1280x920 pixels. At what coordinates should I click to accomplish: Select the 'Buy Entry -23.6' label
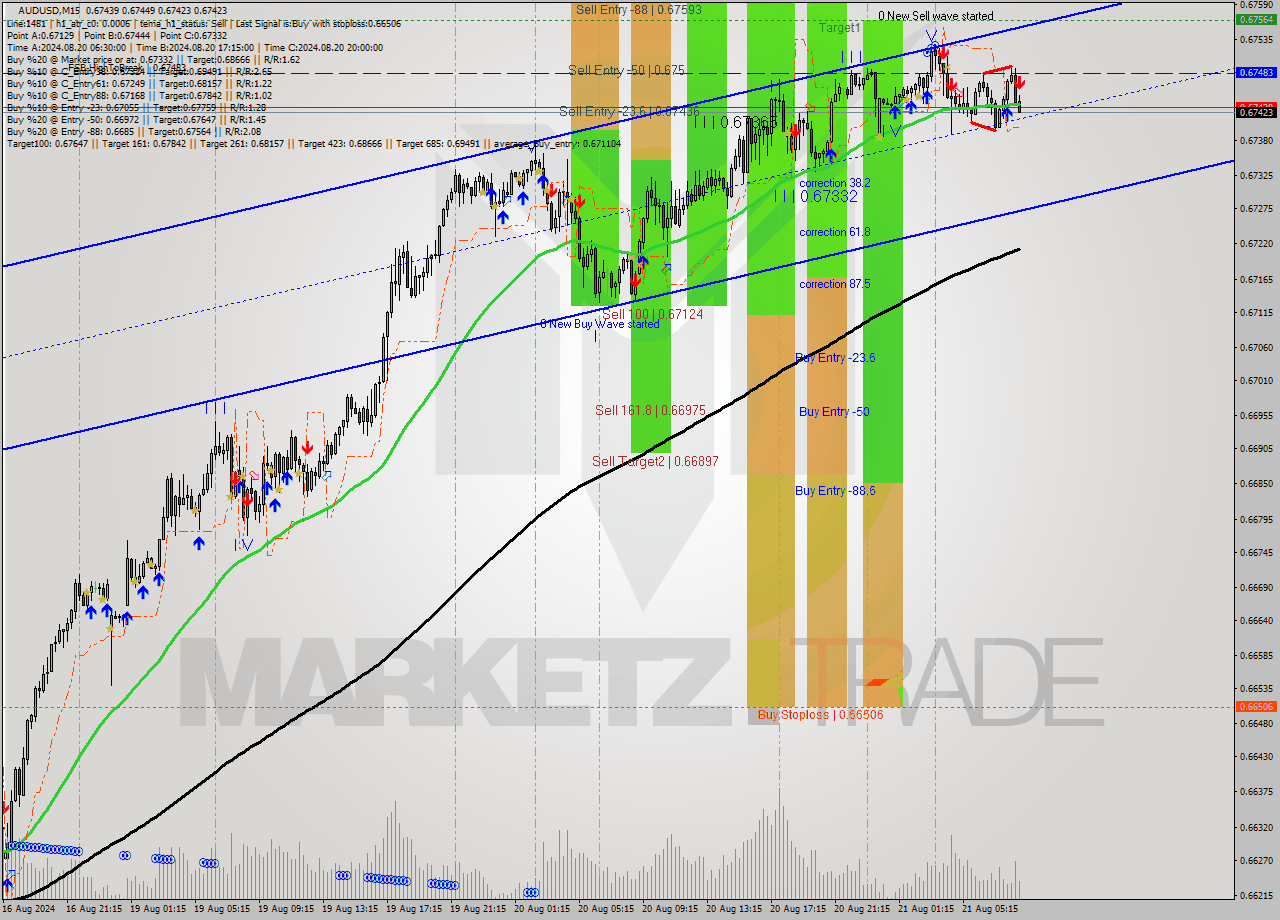[x=836, y=357]
